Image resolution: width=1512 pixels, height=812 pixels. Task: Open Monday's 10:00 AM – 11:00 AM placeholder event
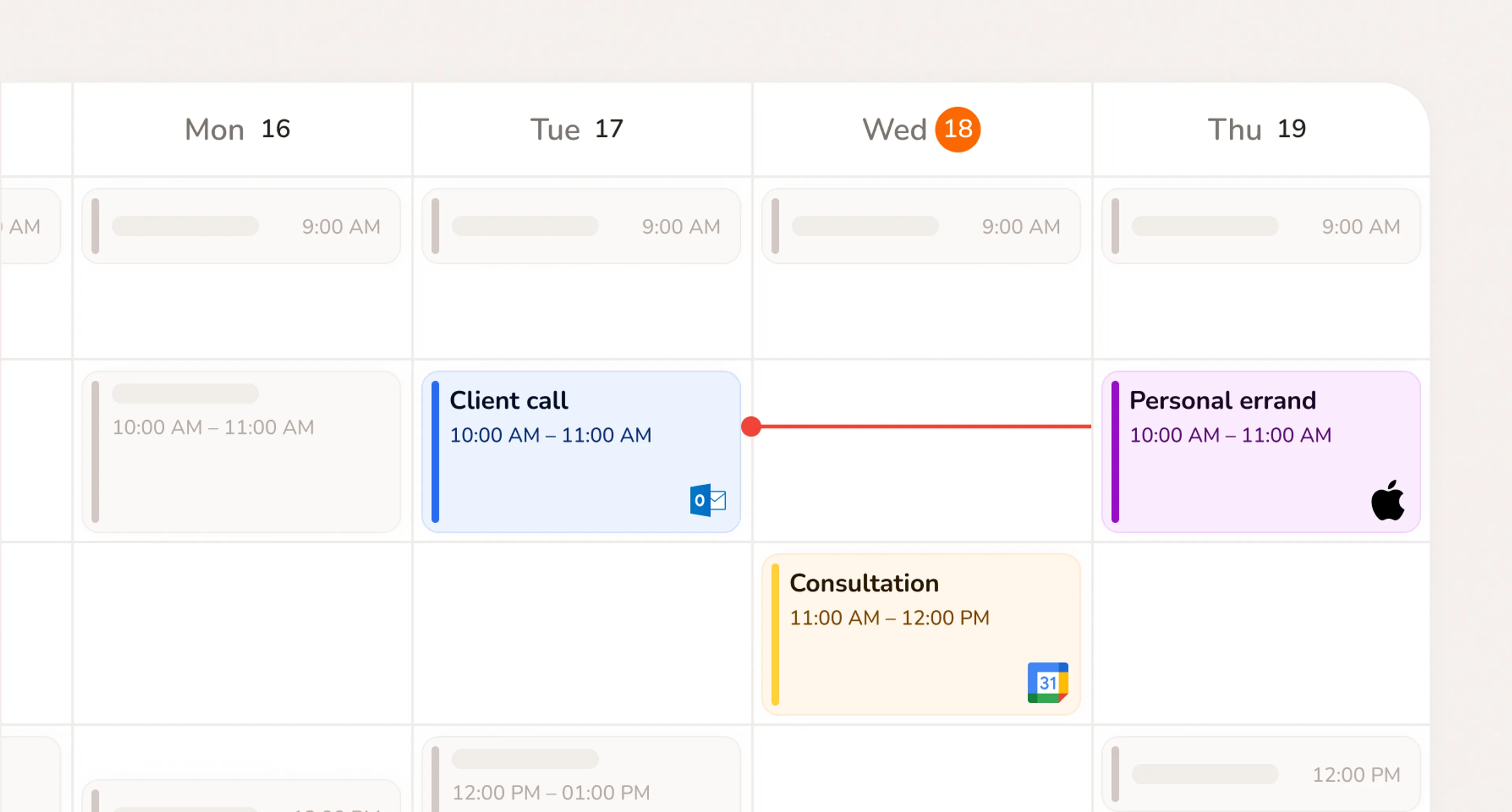coord(241,452)
